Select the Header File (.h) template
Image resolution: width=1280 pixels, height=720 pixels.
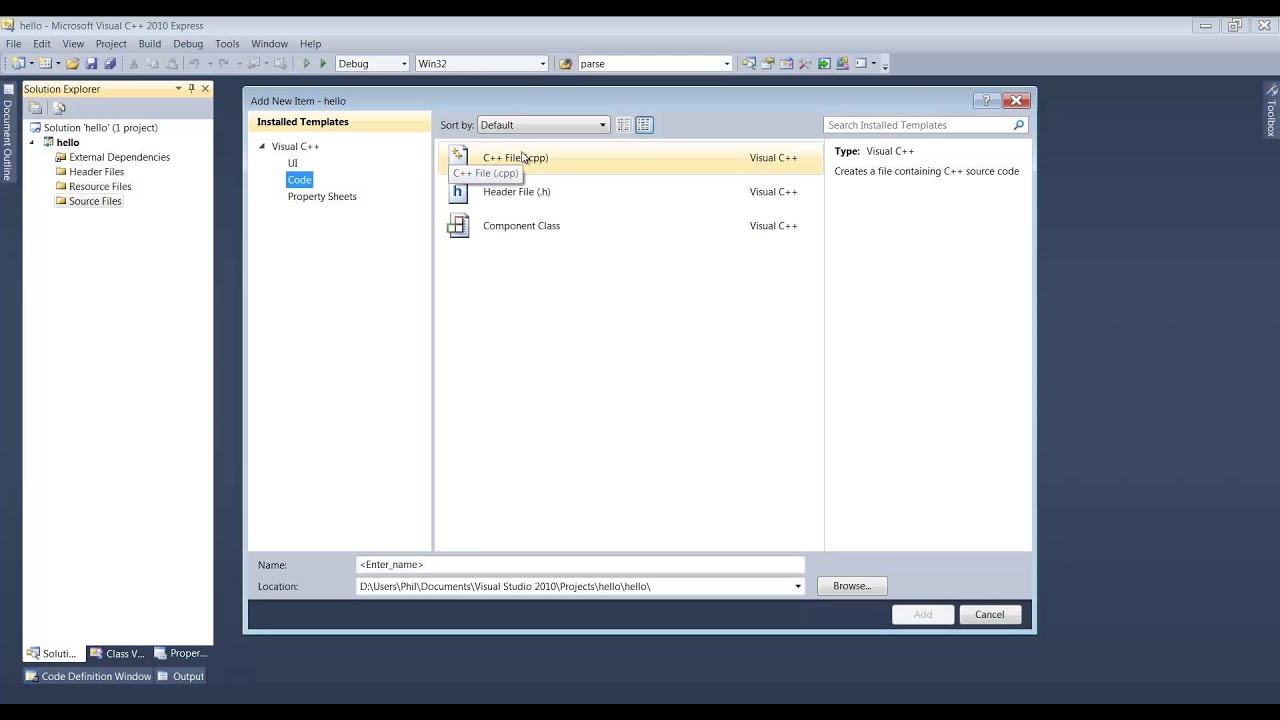coord(630,192)
